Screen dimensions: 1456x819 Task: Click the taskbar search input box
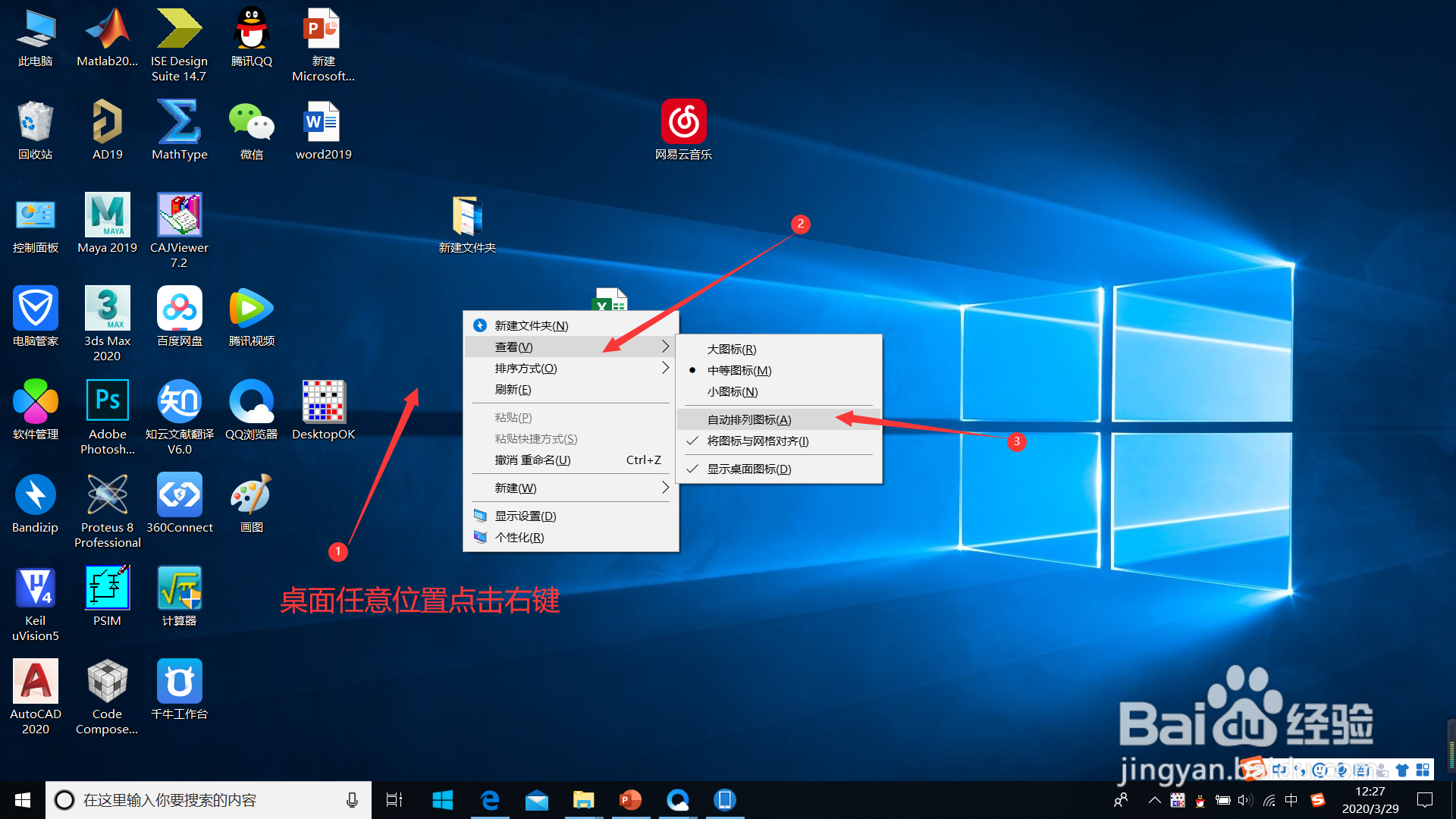coord(205,799)
